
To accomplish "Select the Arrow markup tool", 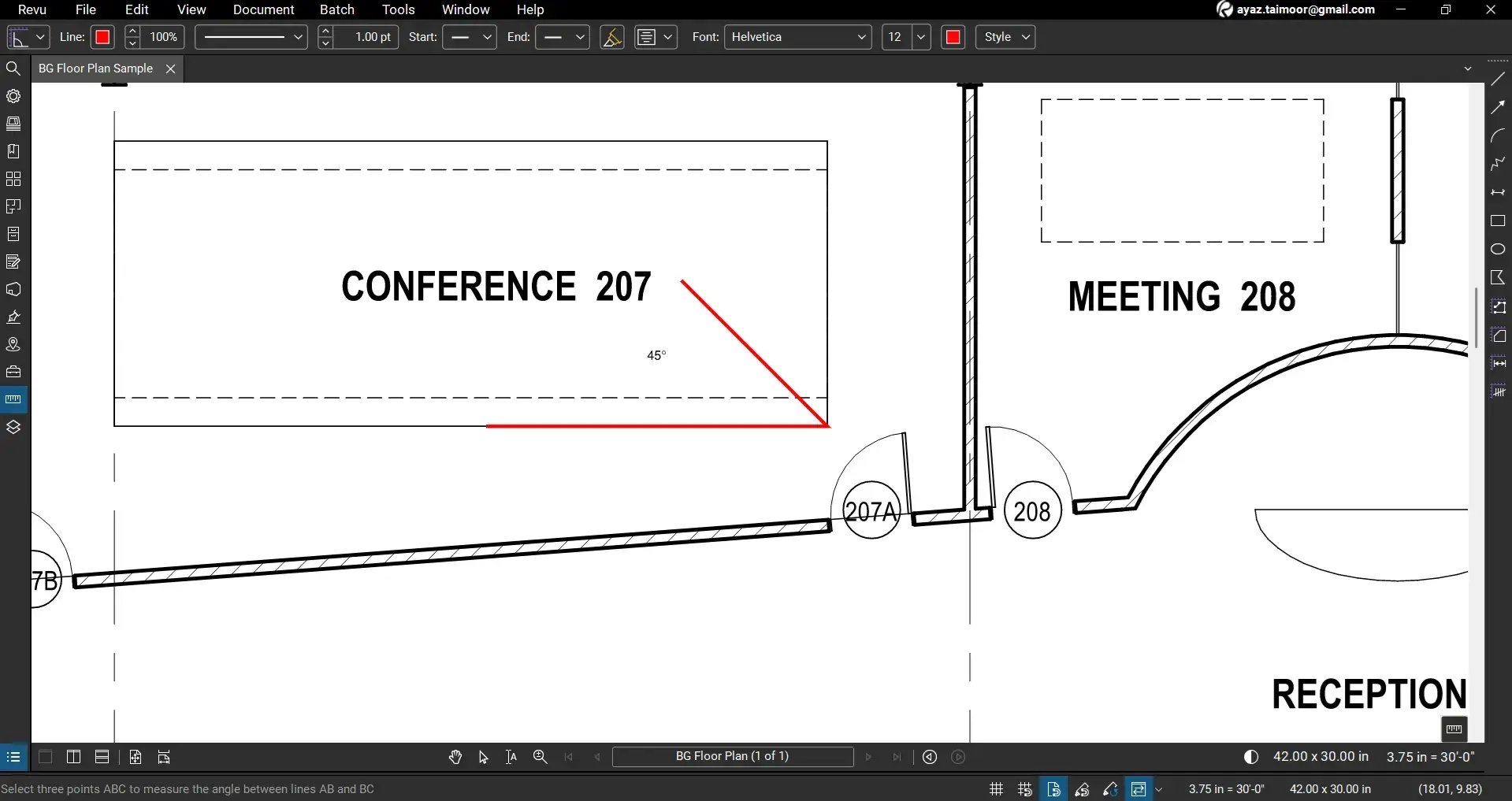I will tap(1498, 108).
